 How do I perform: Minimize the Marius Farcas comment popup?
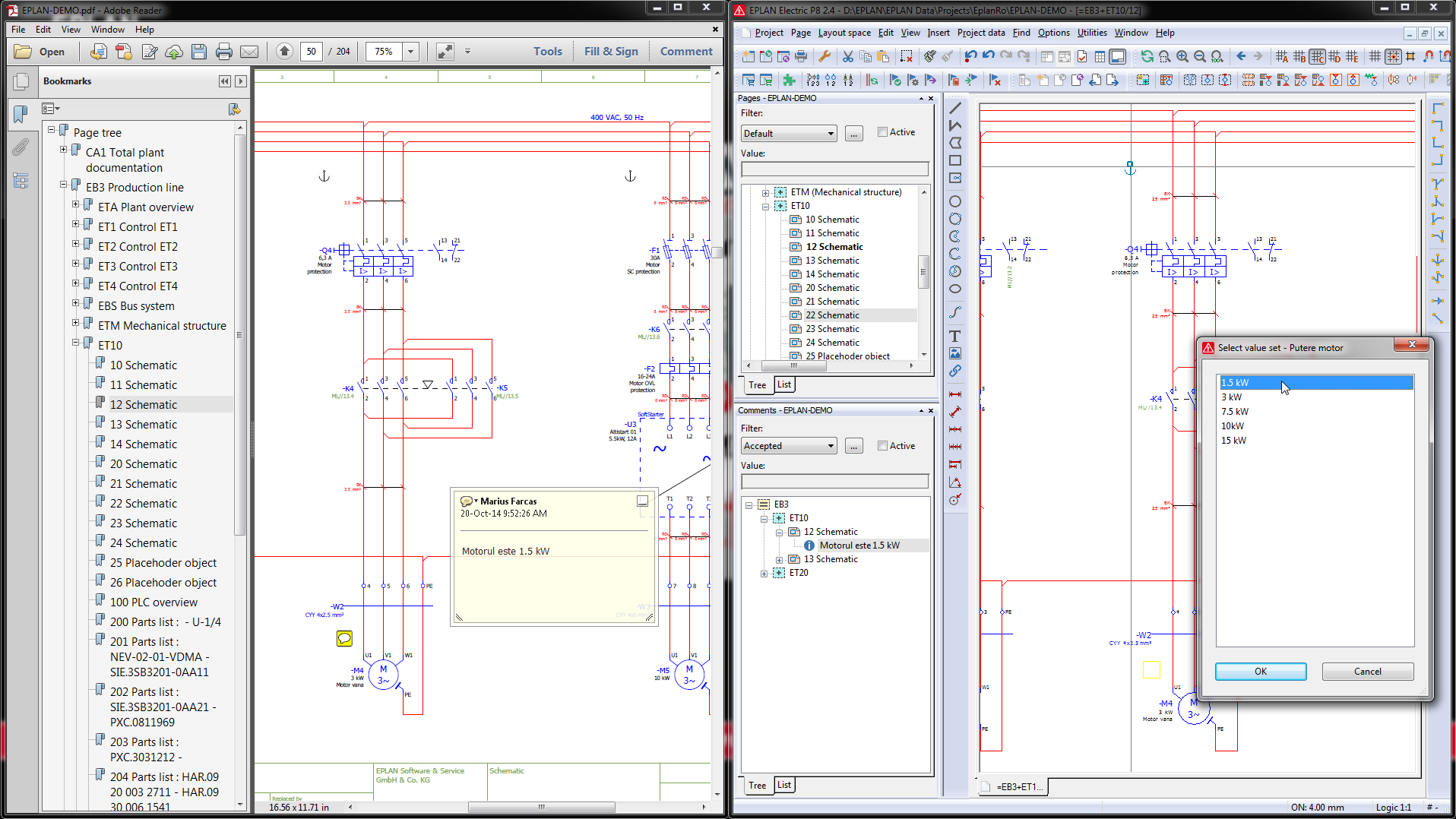(x=642, y=501)
